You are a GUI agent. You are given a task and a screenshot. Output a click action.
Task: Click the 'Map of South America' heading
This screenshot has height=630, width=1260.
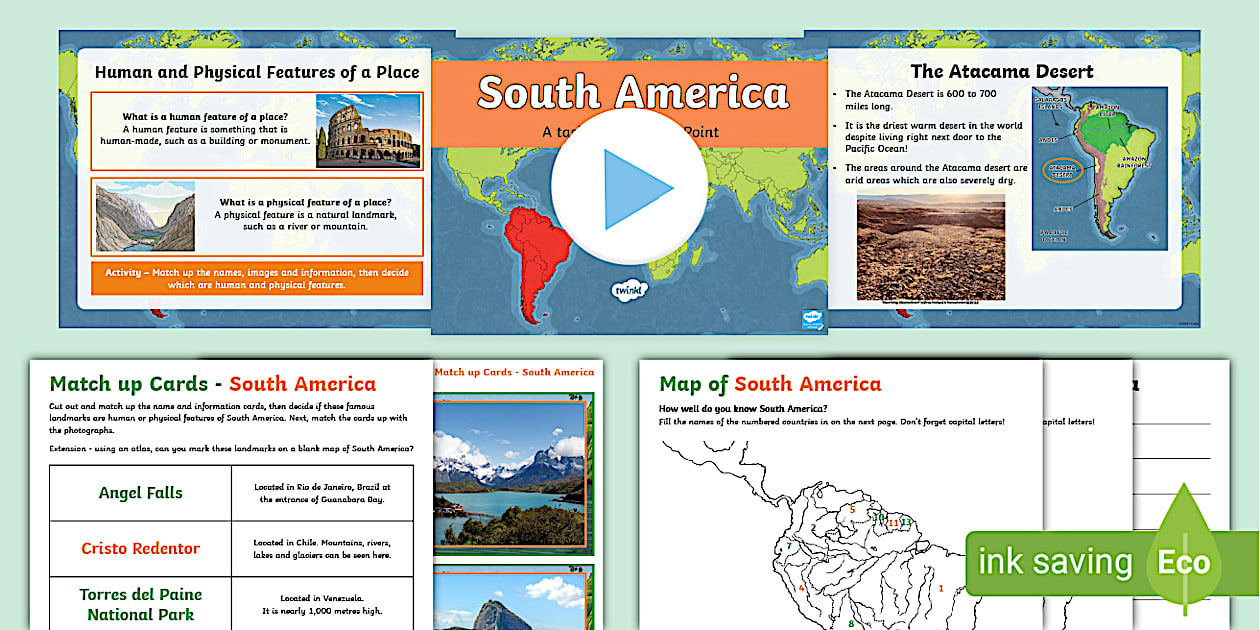click(770, 384)
